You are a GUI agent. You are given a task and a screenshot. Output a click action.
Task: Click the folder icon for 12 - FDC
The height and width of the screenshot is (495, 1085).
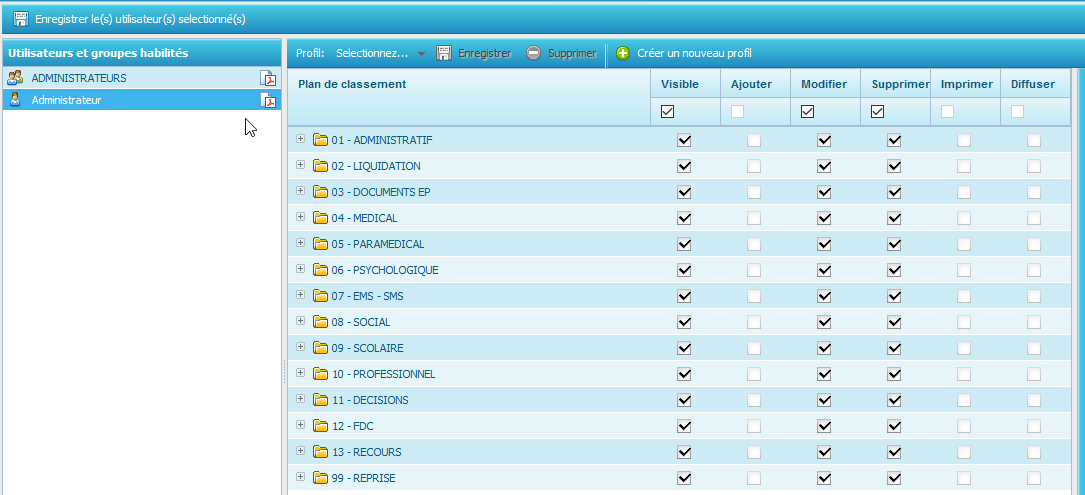tap(320, 426)
